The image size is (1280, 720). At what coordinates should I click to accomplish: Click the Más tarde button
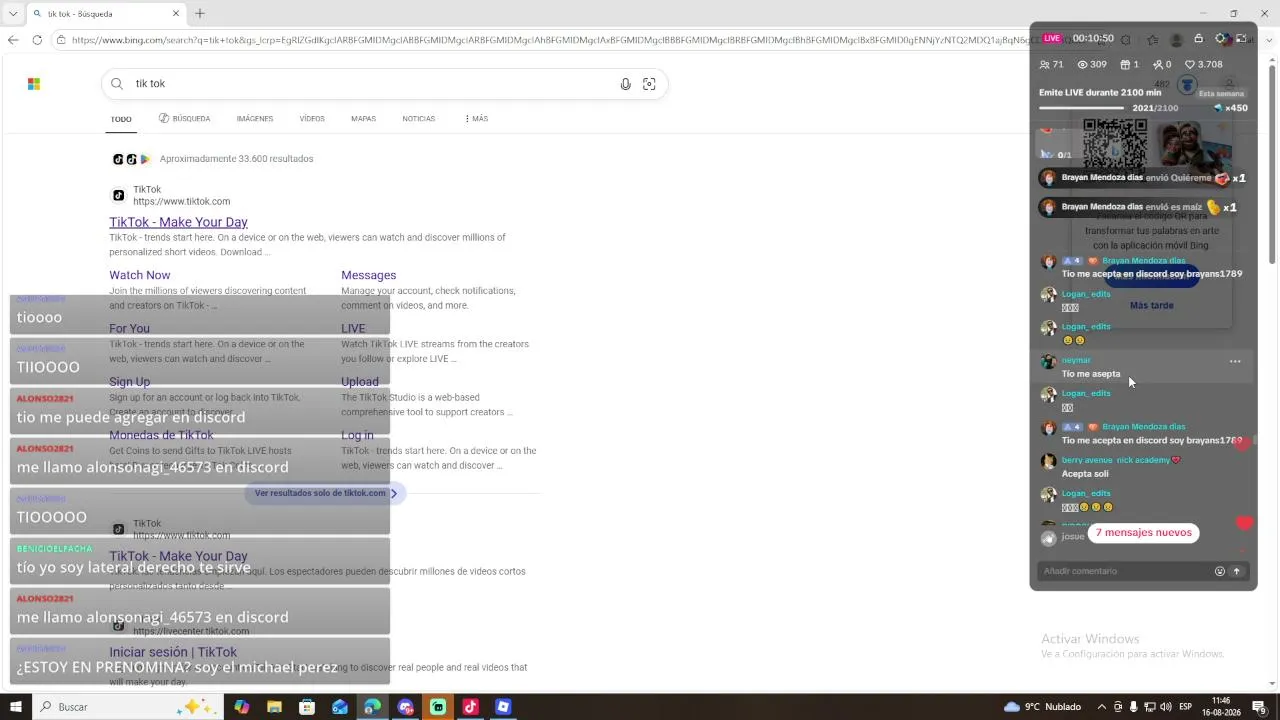(1152, 305)
